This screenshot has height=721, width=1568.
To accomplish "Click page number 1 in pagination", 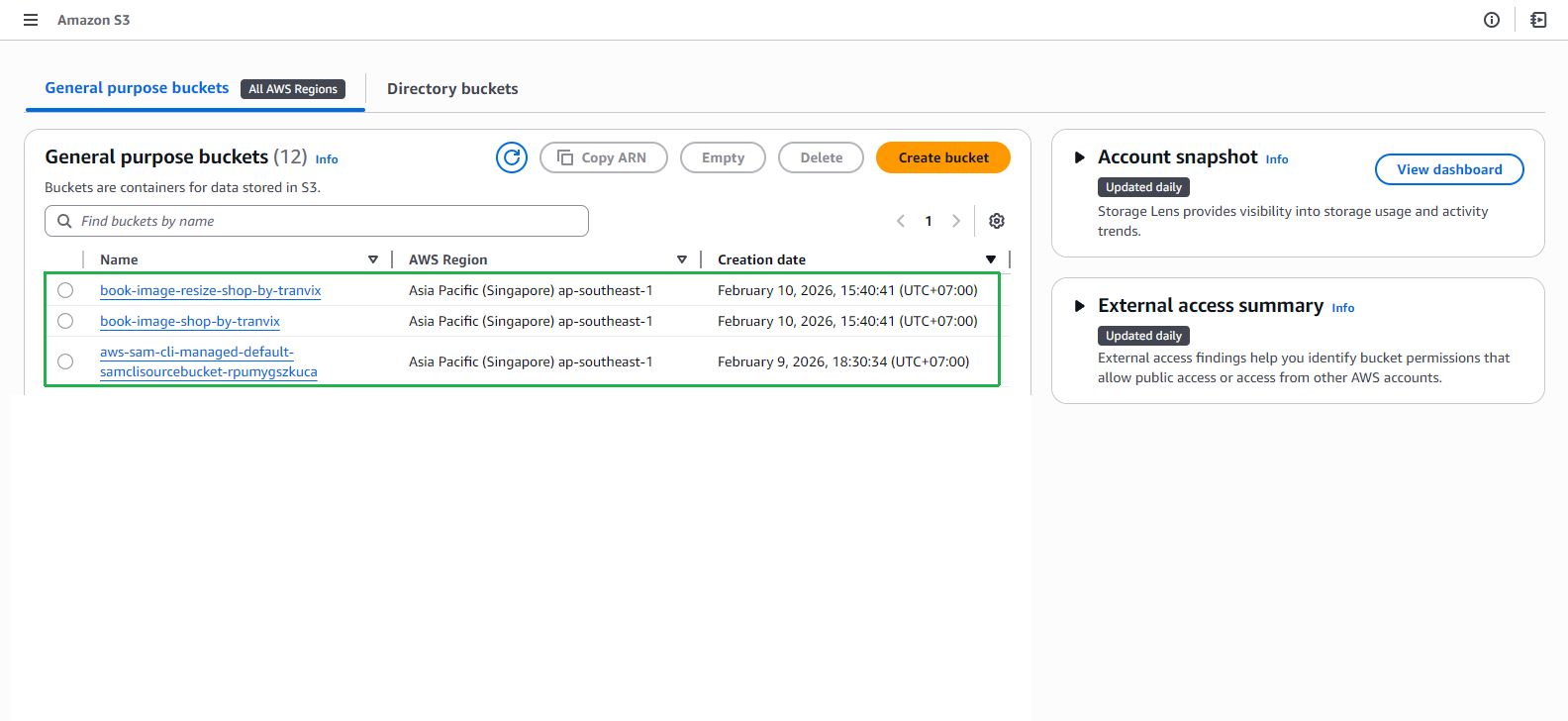I will click(929, 221).
